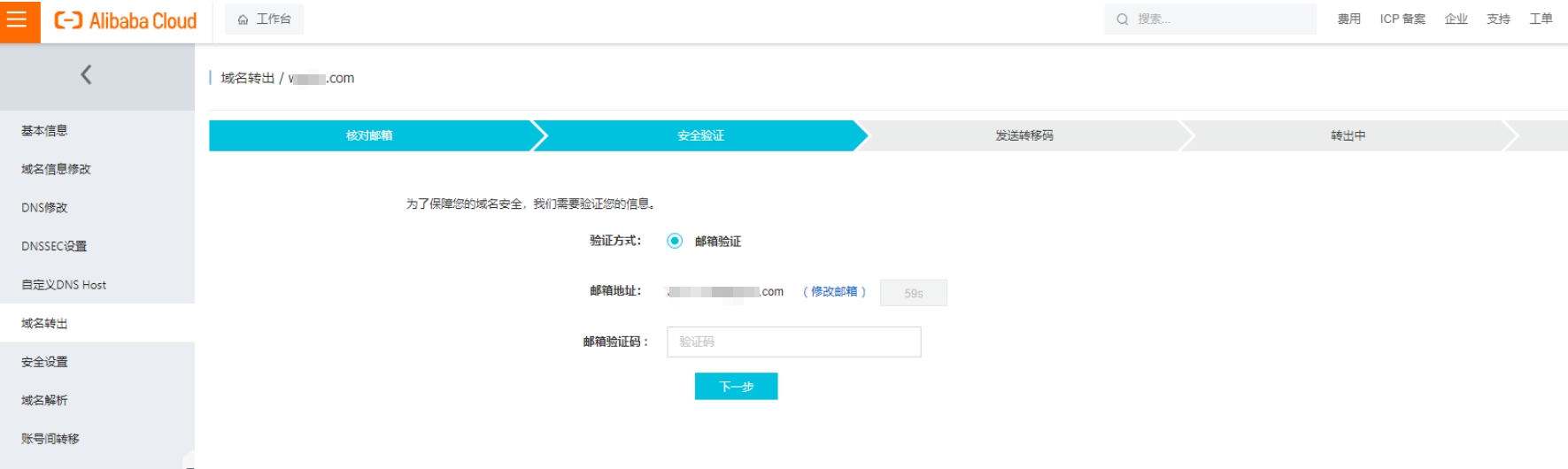The image size is (1568, 469).
Task: Open 基本信息 in sidebar
Action: tap(44, 131)
